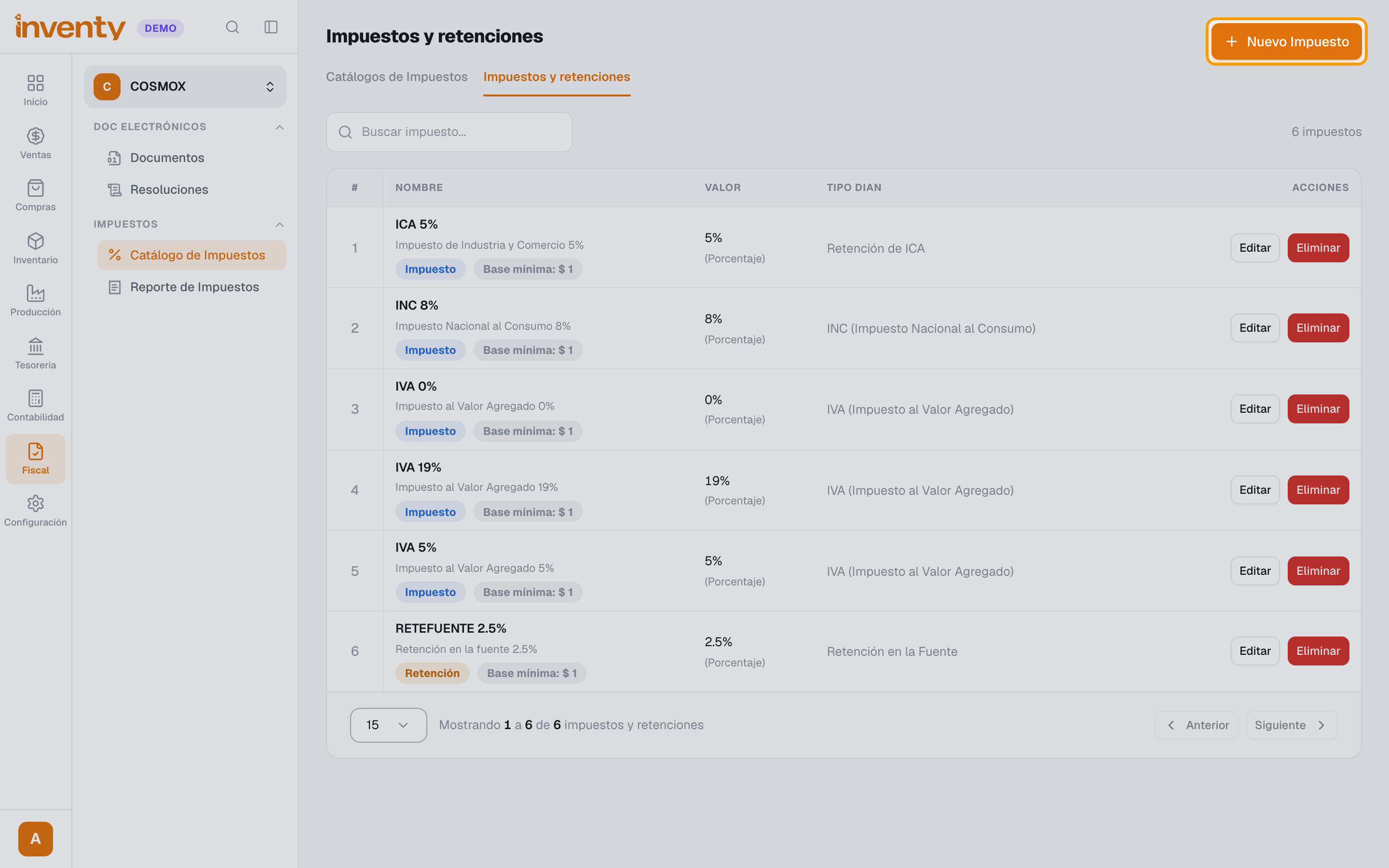
Task: Edit the ICA 5% tax
Action: pyautogui.click(x=1255, y=248)
